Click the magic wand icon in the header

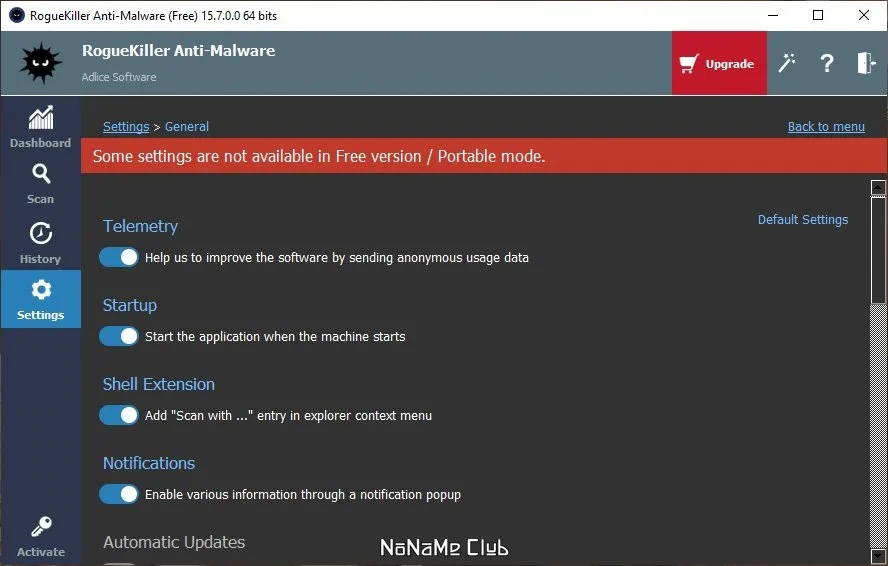pyautogui.click(x=787, y=63)
